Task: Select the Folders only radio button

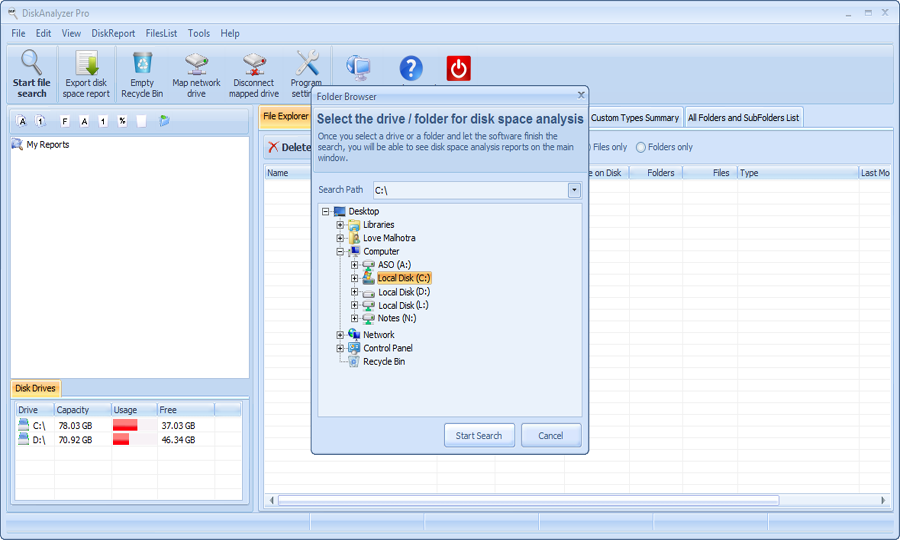Action: coord(641,147)
